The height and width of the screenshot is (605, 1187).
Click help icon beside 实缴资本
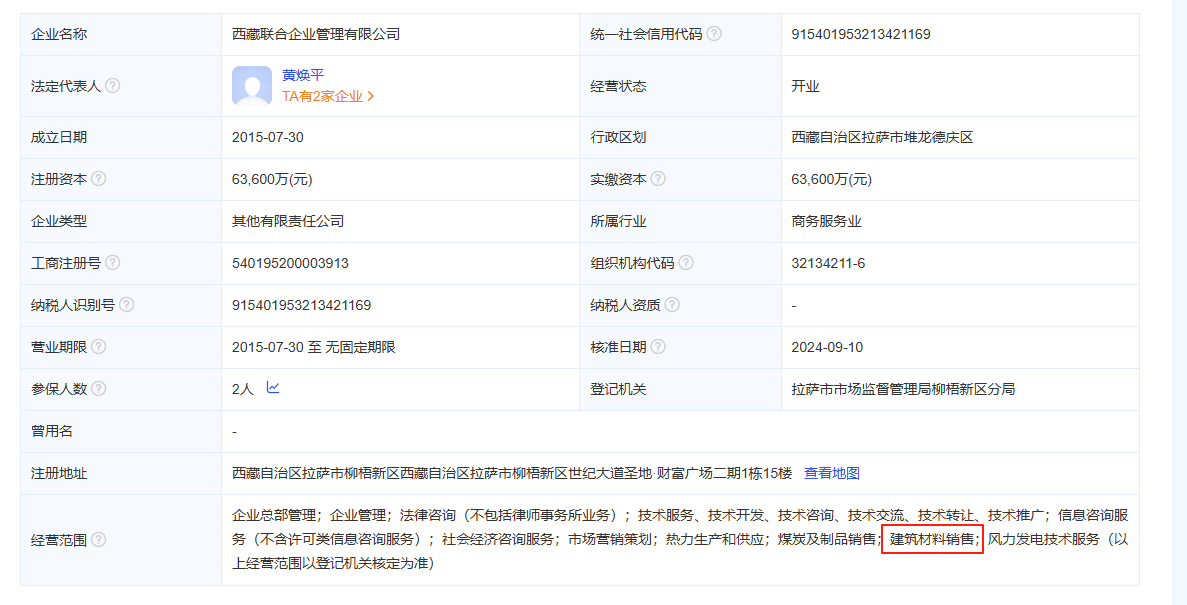point(658,179)
